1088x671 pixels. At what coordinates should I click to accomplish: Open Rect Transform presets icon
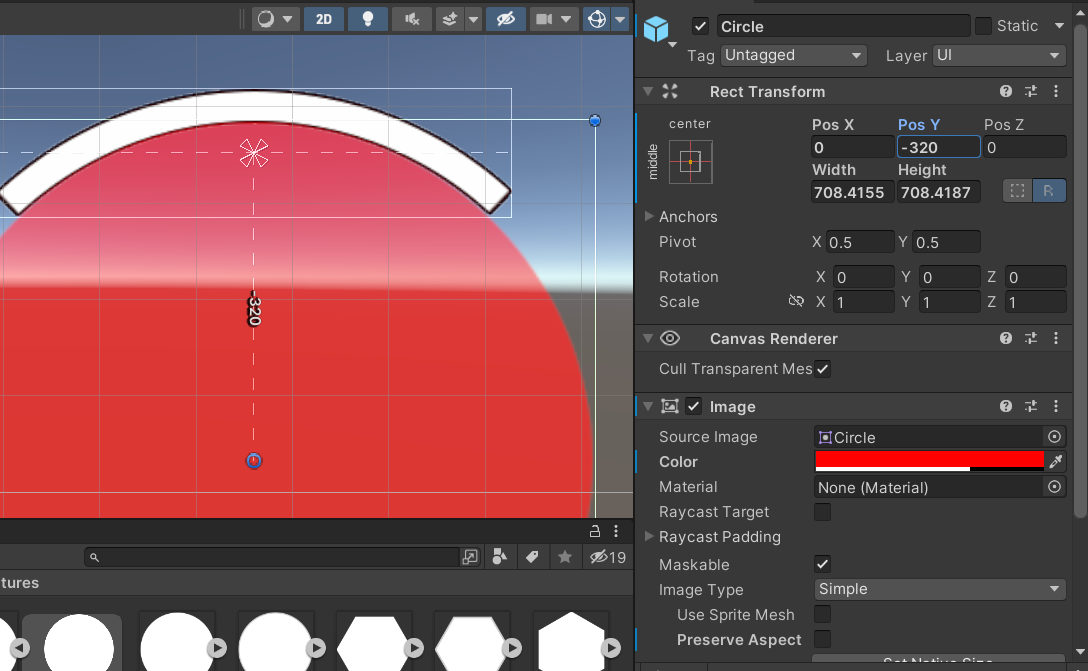[x=1031, y=91]
